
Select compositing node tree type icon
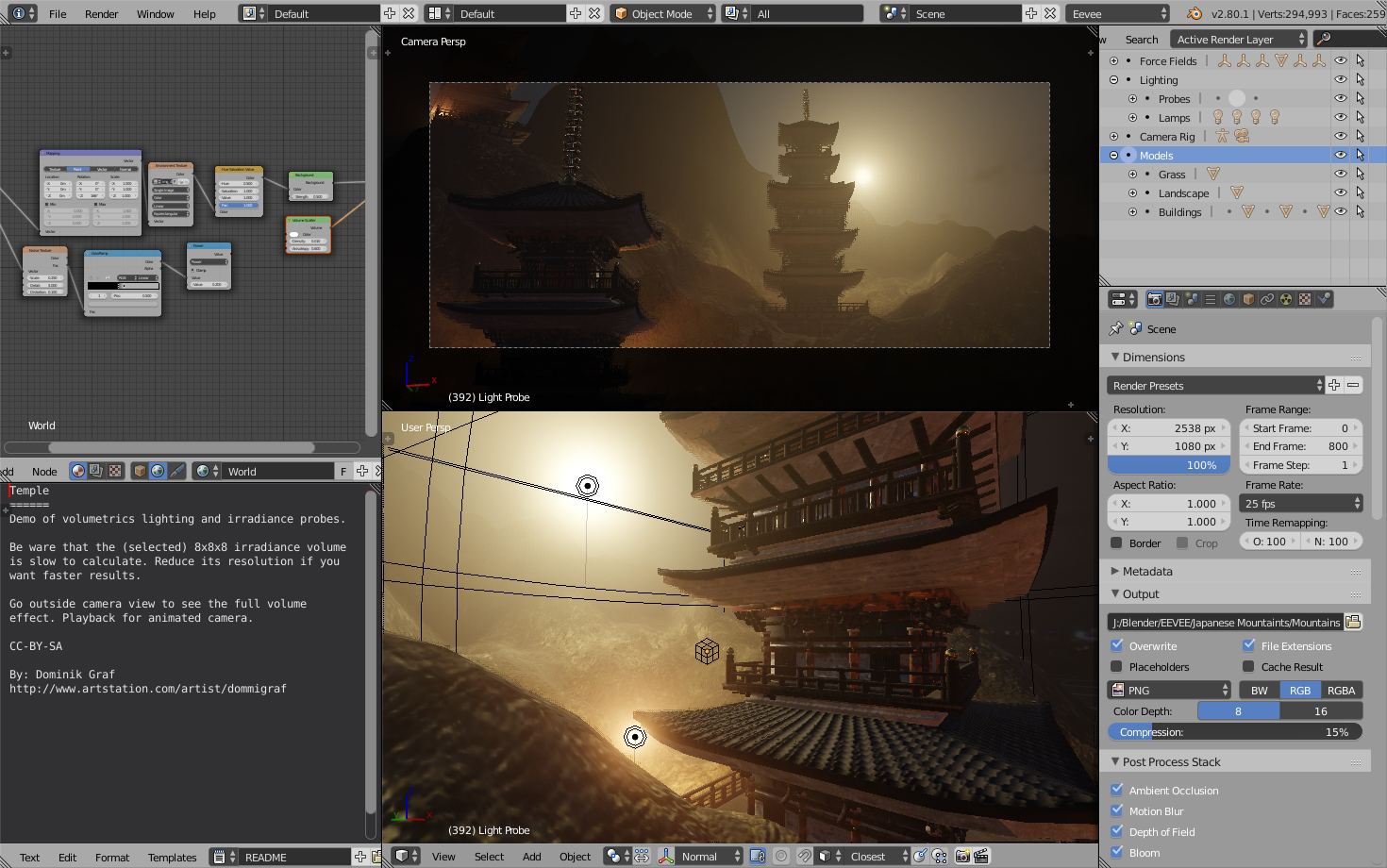pos(97,471)
